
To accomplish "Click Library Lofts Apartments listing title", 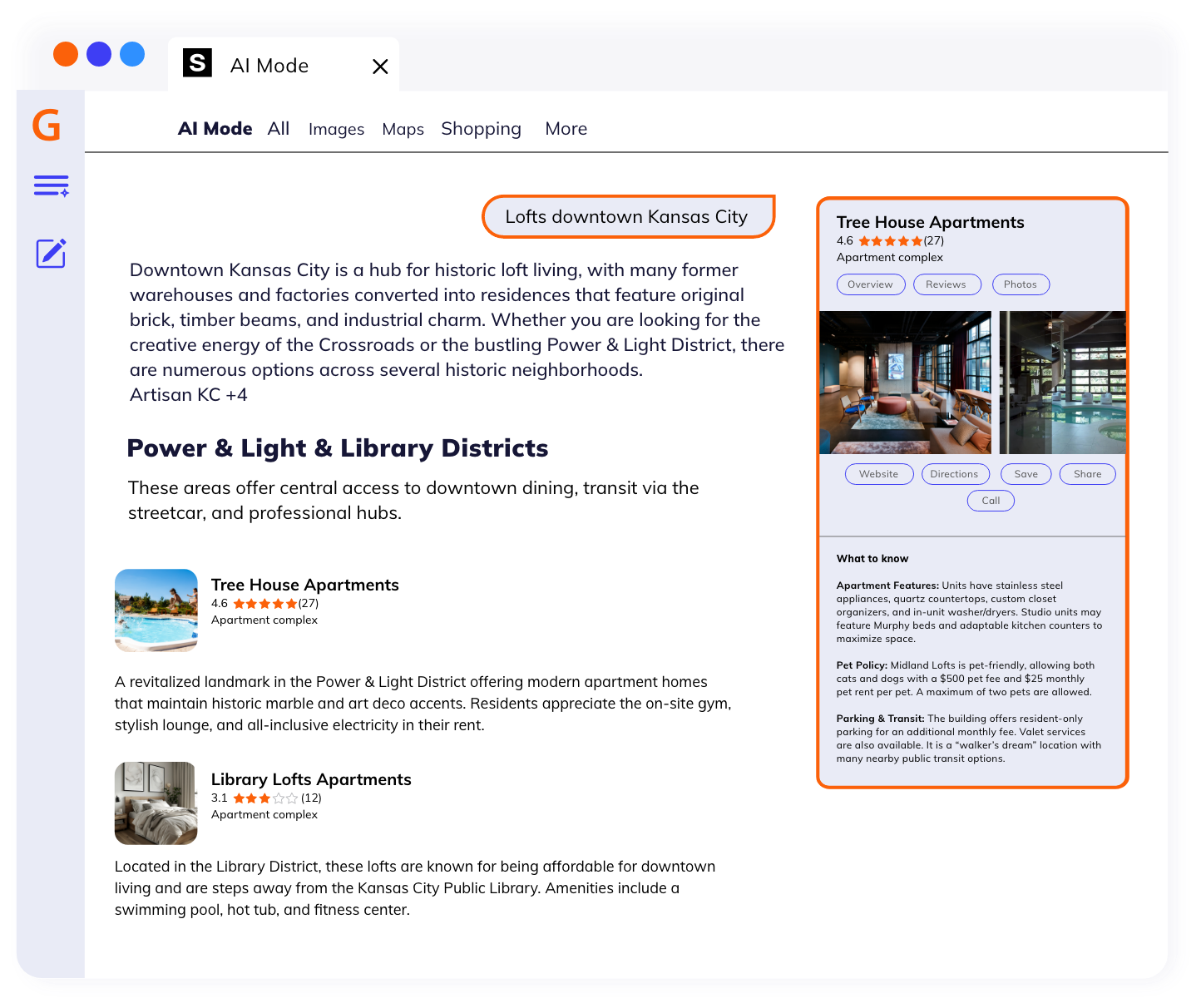I will (x=311, y=779).
